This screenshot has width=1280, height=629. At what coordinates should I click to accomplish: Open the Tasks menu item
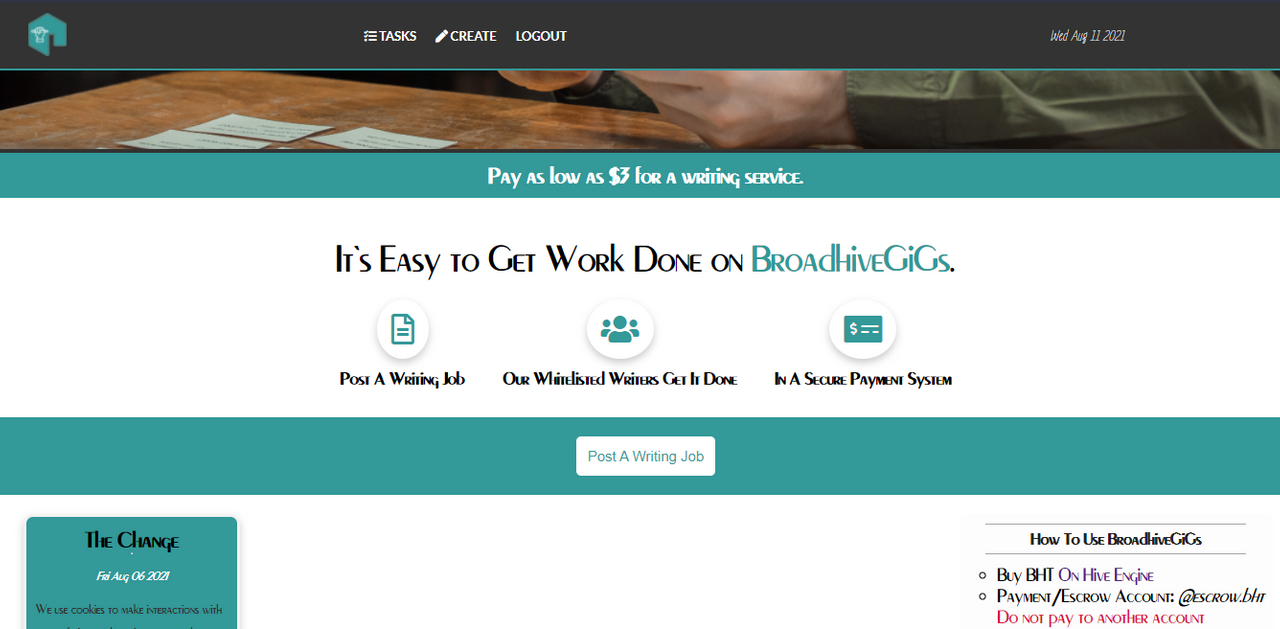[x=390, y=36]
